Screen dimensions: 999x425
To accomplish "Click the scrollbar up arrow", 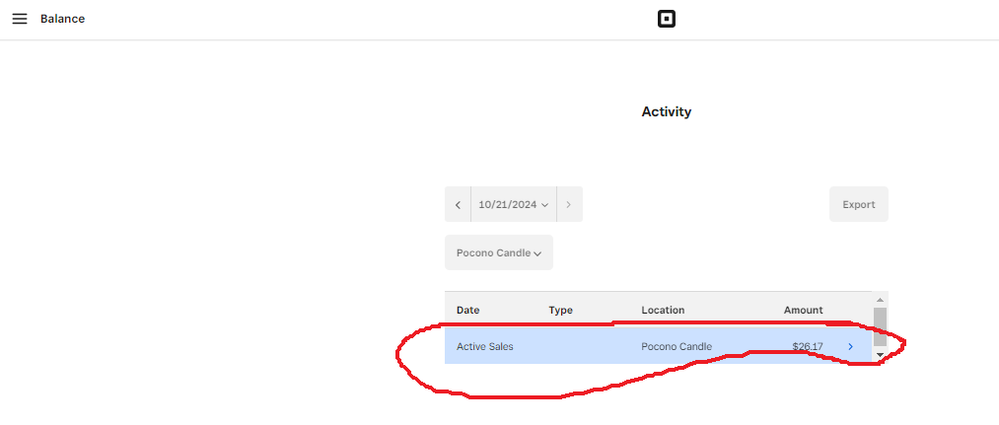I will pos(880,300).
